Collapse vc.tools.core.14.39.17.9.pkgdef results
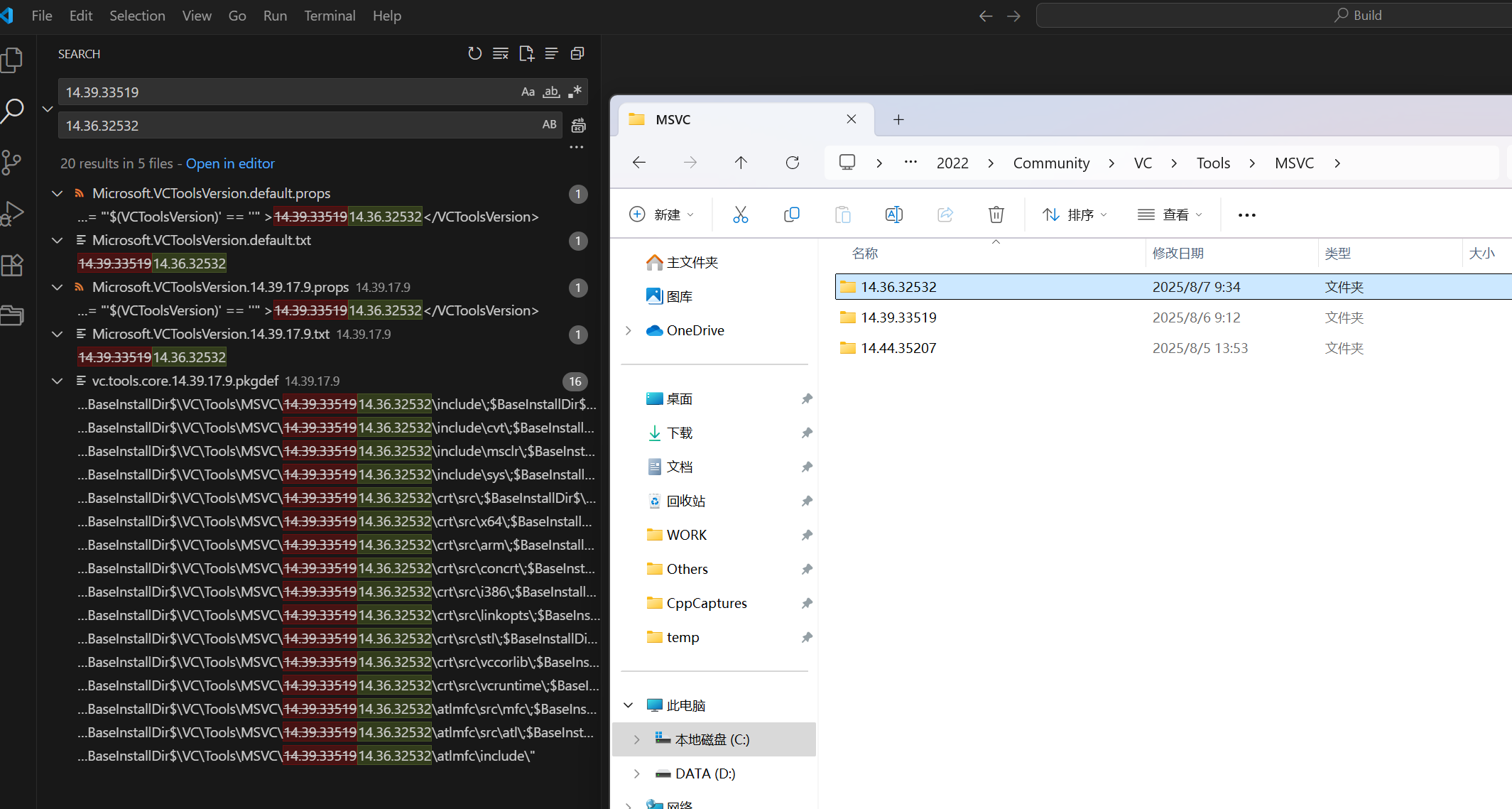 58,381
